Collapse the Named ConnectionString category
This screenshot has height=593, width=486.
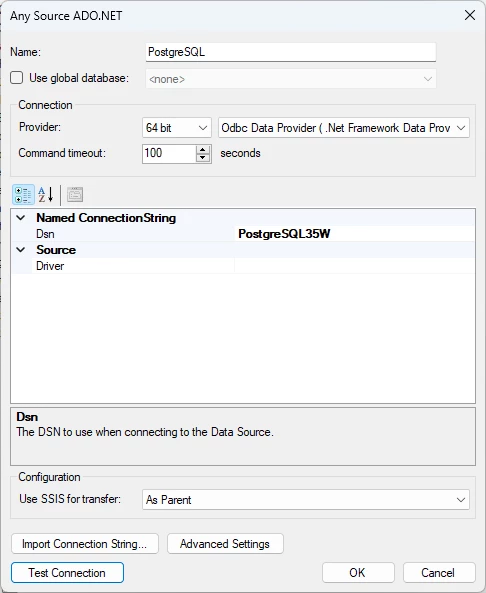(x=21, y=218)
